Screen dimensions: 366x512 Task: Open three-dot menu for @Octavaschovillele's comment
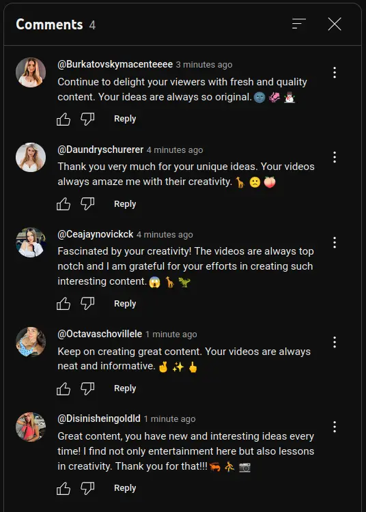pyautogui.click(x=334, y=342)
